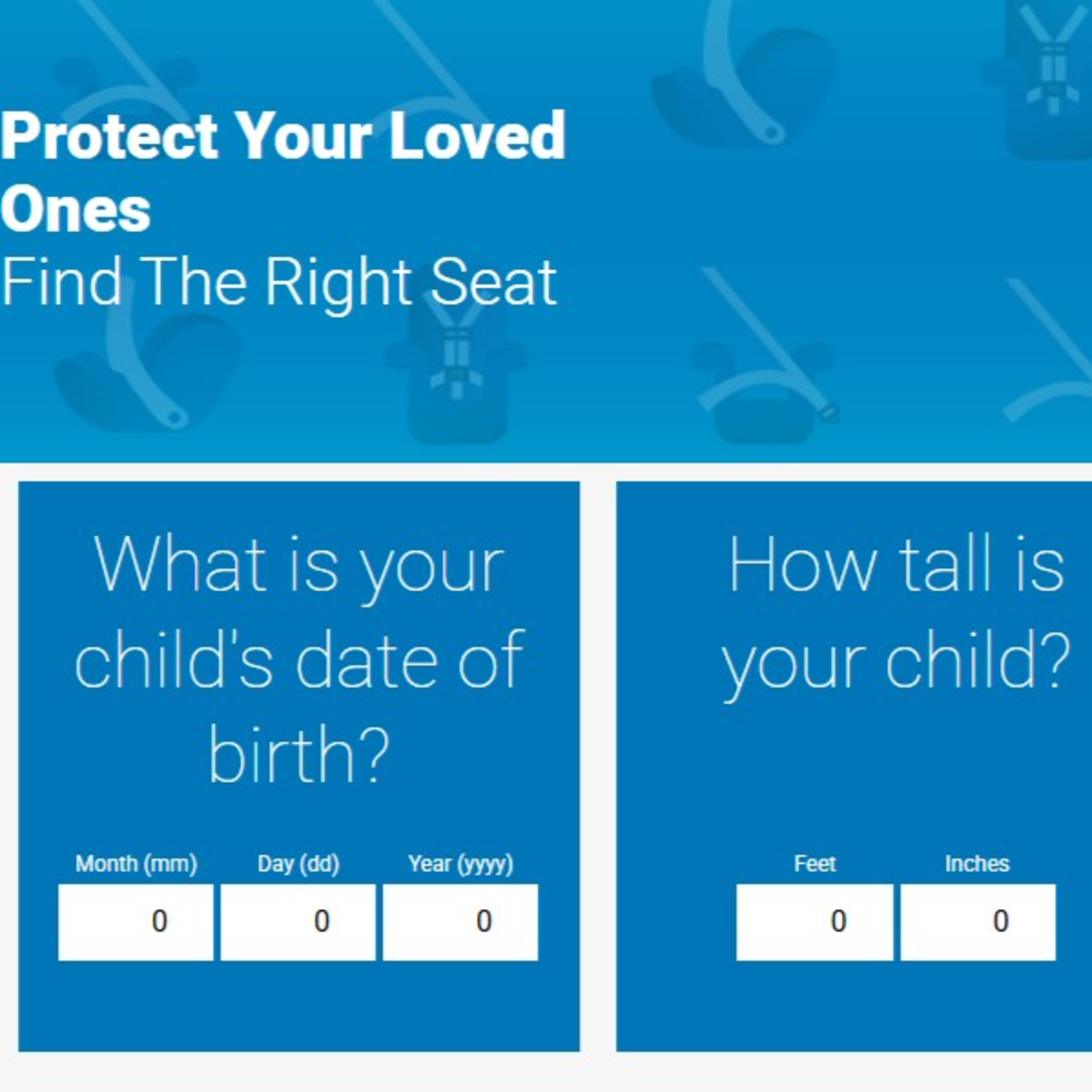
Task: Focus the Inches height input box
Action: pyautogui.click(x=977, y=922)
